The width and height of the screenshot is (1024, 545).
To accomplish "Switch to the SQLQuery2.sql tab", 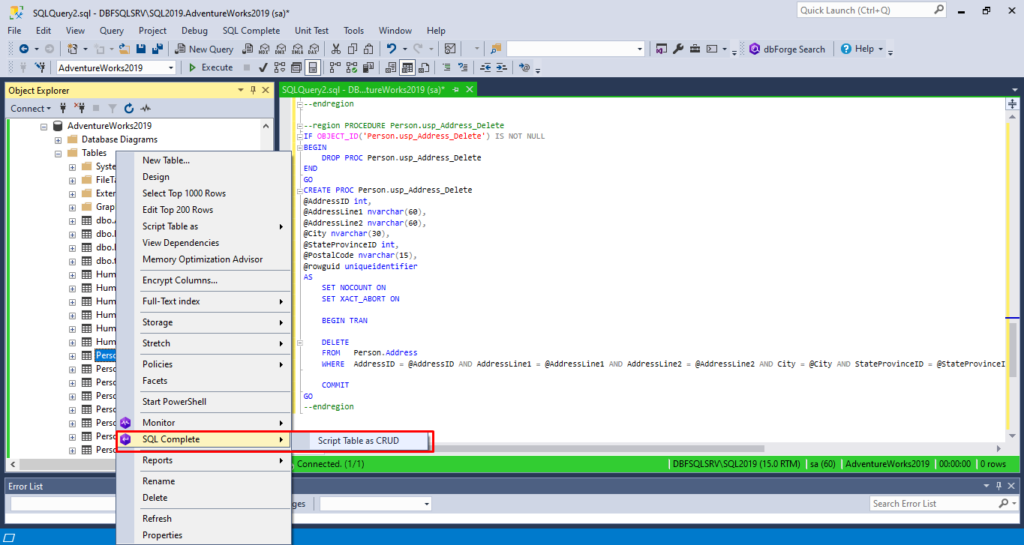I will pyautogui.click(x=363, y=89).
